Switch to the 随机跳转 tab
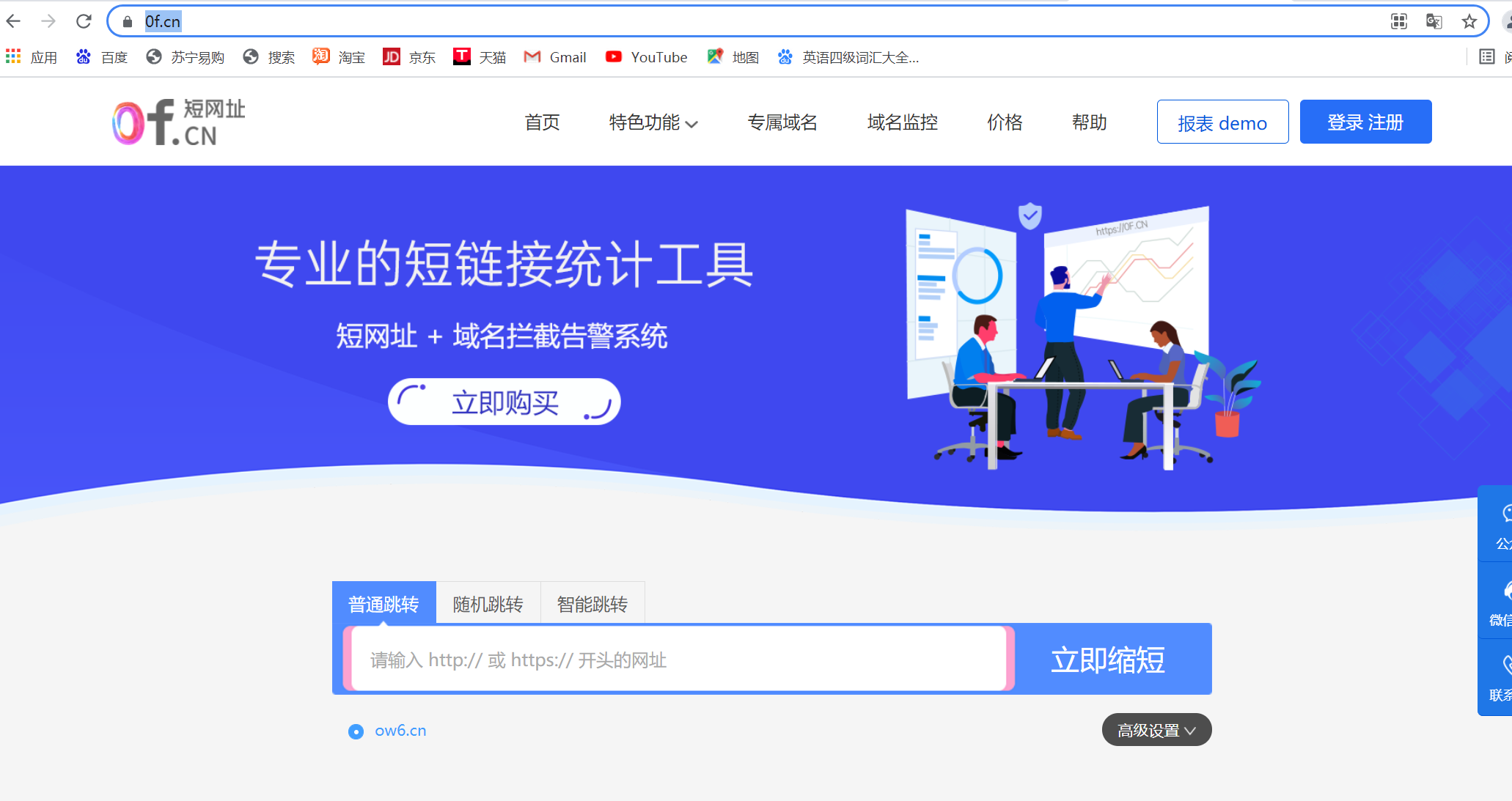 coord(488,602)
